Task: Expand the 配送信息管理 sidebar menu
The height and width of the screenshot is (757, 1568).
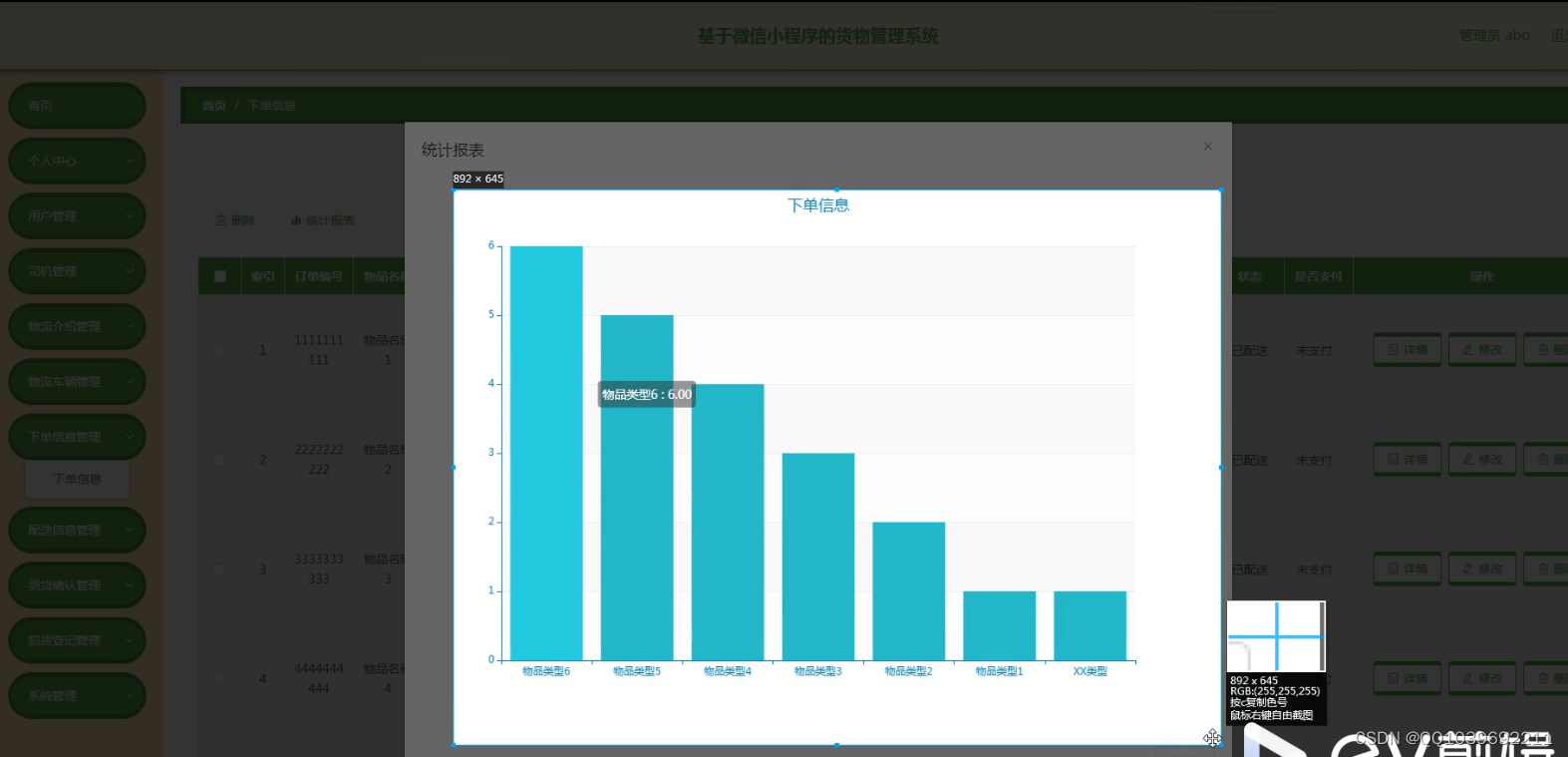Action: tap(77, 531)
